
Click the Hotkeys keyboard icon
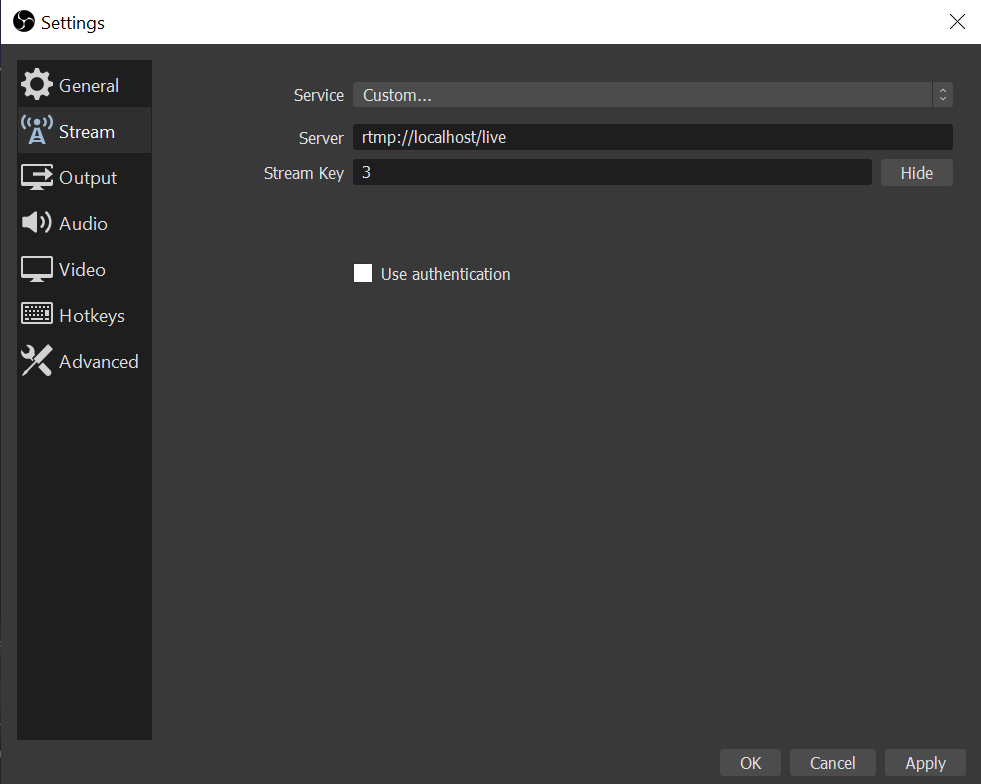pyautogui.click(x=37, y=313)
